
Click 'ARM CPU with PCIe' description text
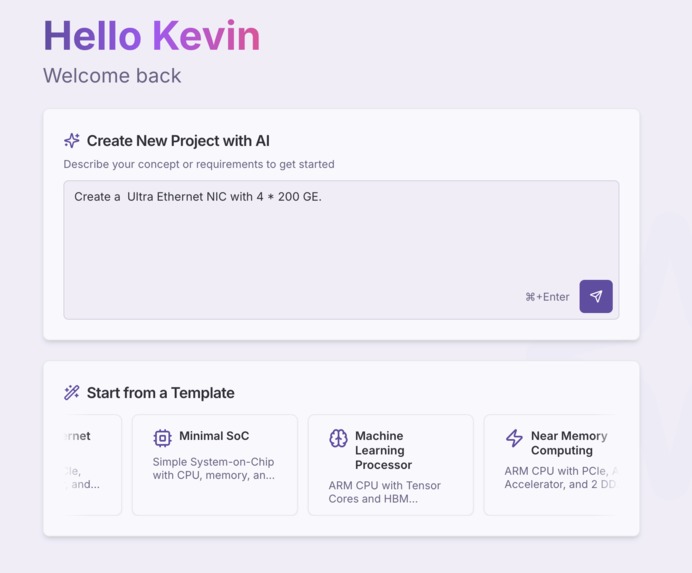coord(560,478)
